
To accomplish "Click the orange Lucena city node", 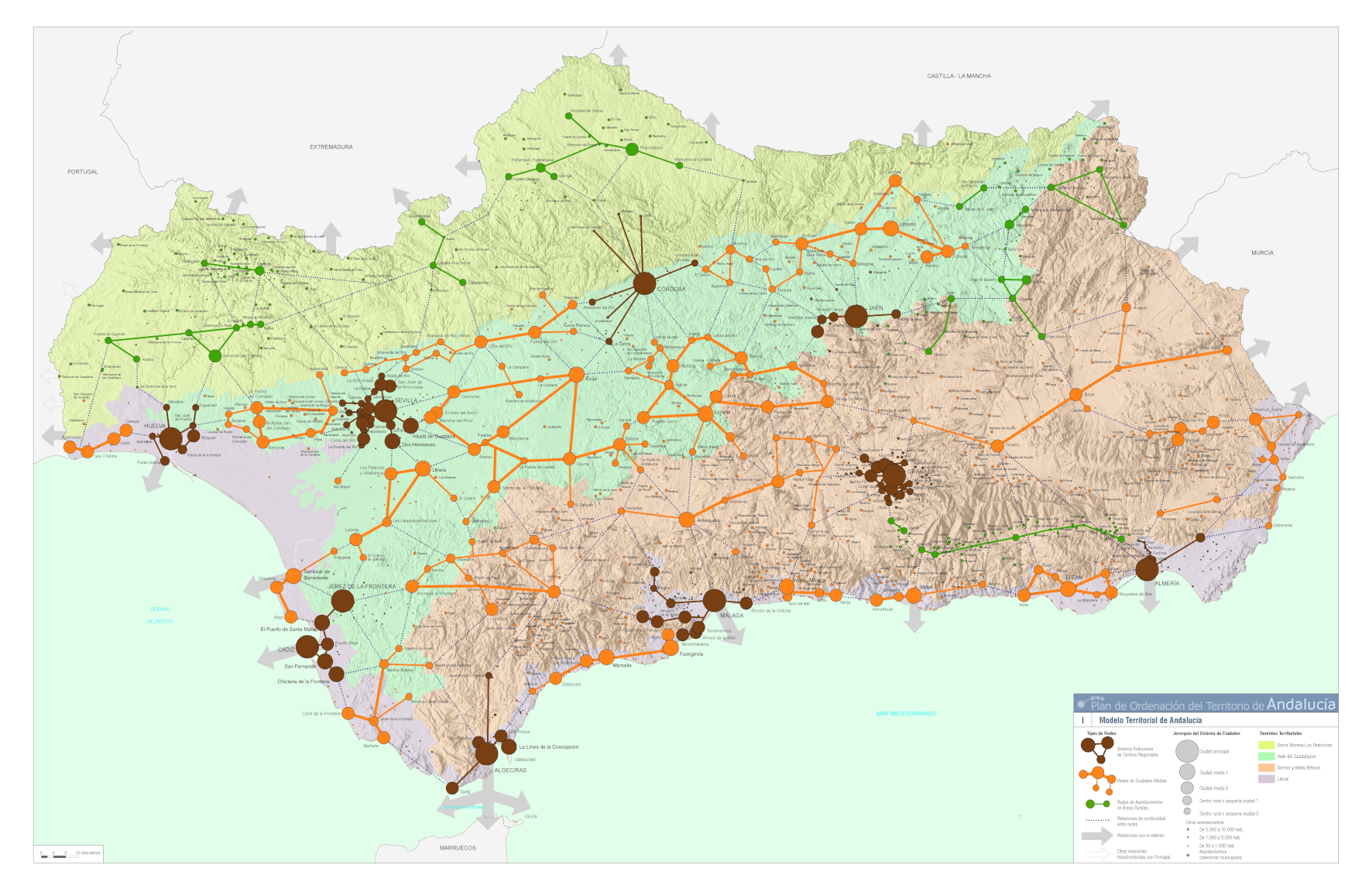I will 705,414.
